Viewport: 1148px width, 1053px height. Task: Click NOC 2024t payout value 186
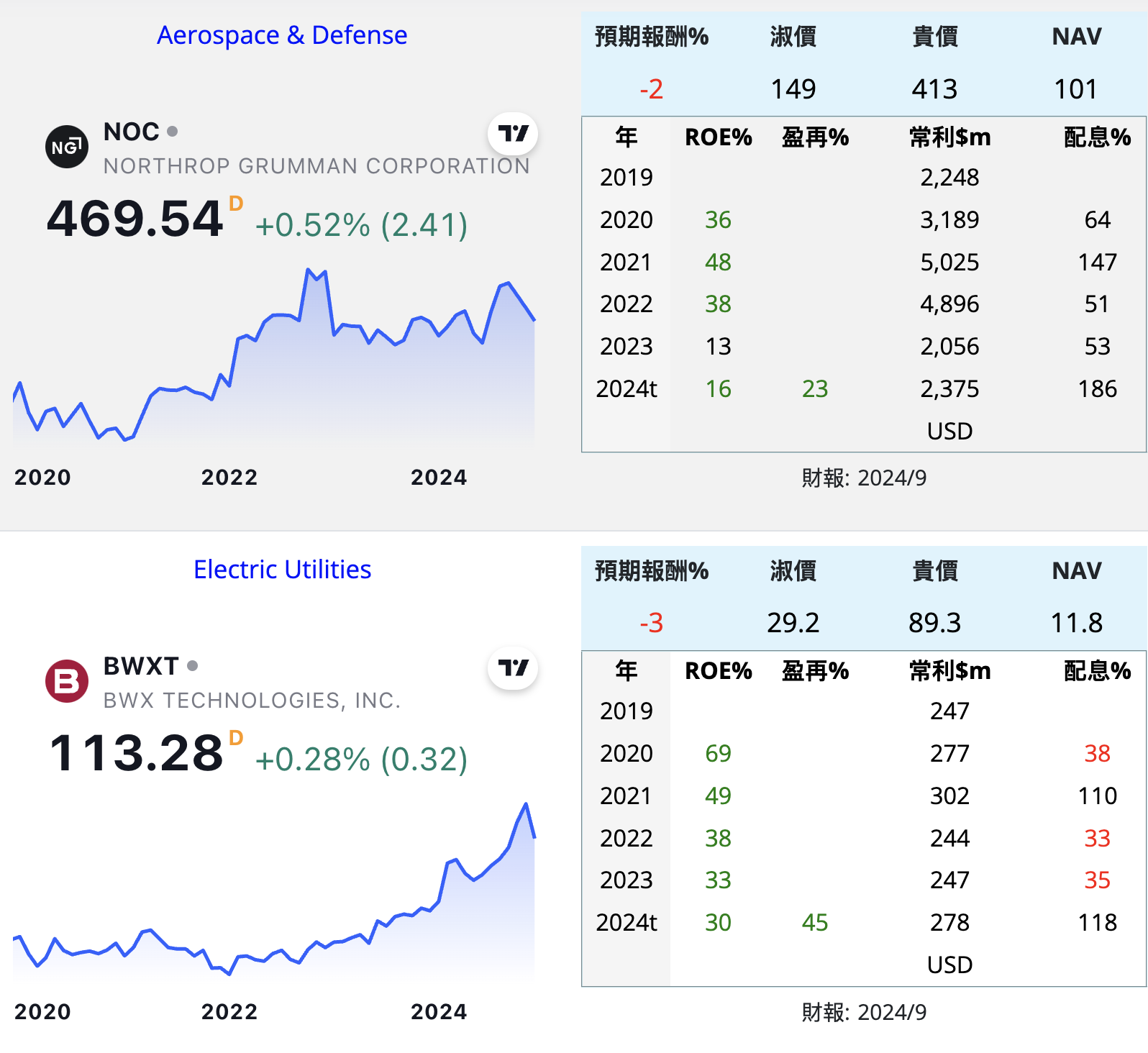tap(1098, 388)
